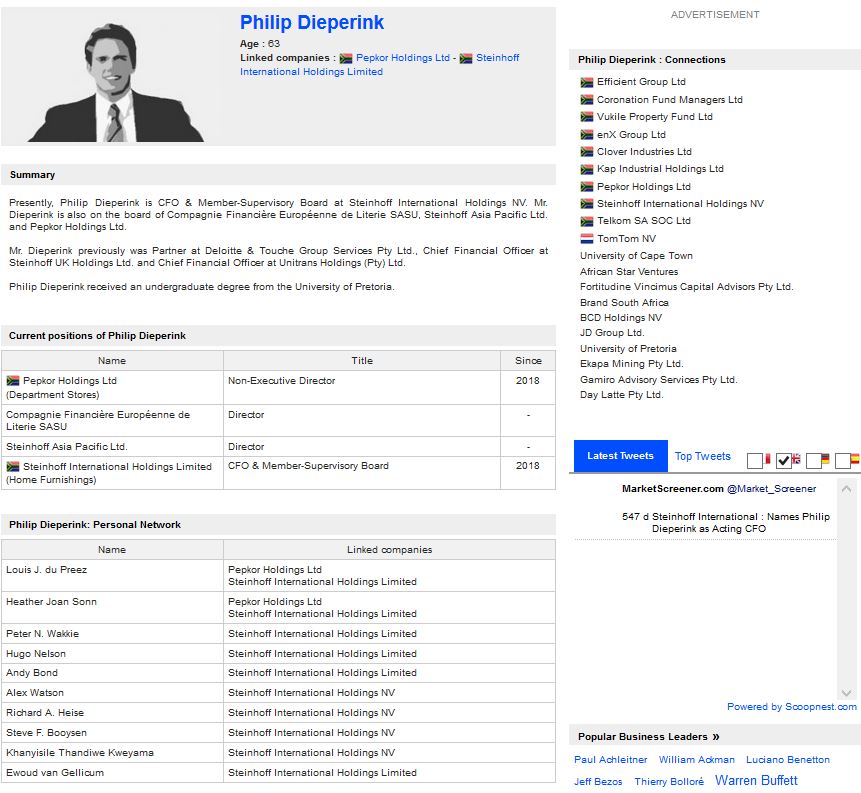The height and width of the screenshot is (793, 861).
Task: Select the Latest Tweets tab
Action: 620,456
